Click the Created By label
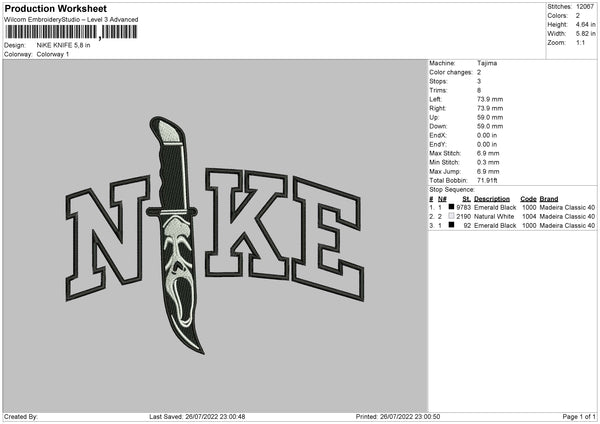Viewport: 600px width, 424px height. [21, 417]
